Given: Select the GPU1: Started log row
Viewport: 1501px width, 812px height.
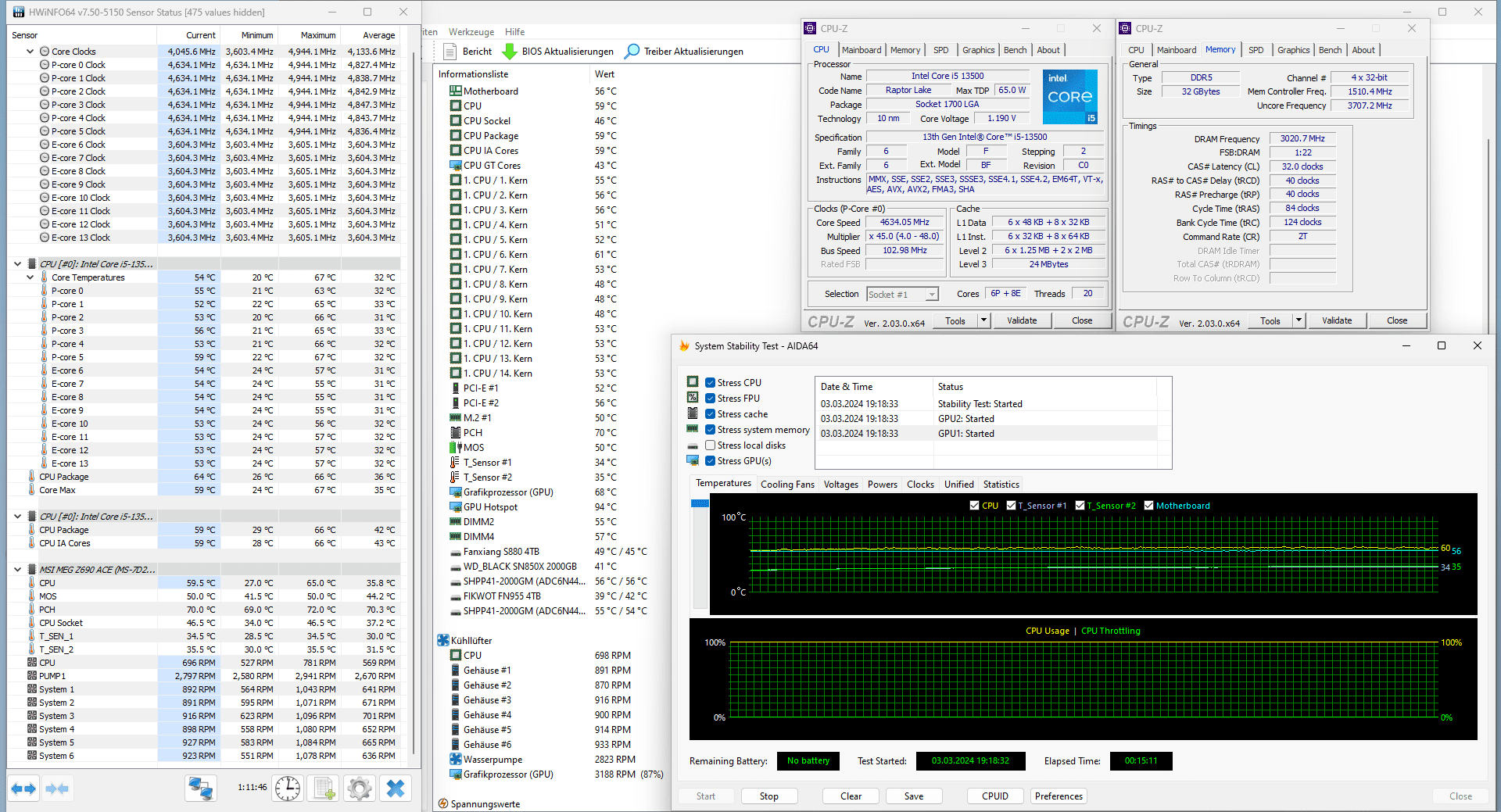Looking at the screenshot, I should pyautogui.click(x=965, y=434).
